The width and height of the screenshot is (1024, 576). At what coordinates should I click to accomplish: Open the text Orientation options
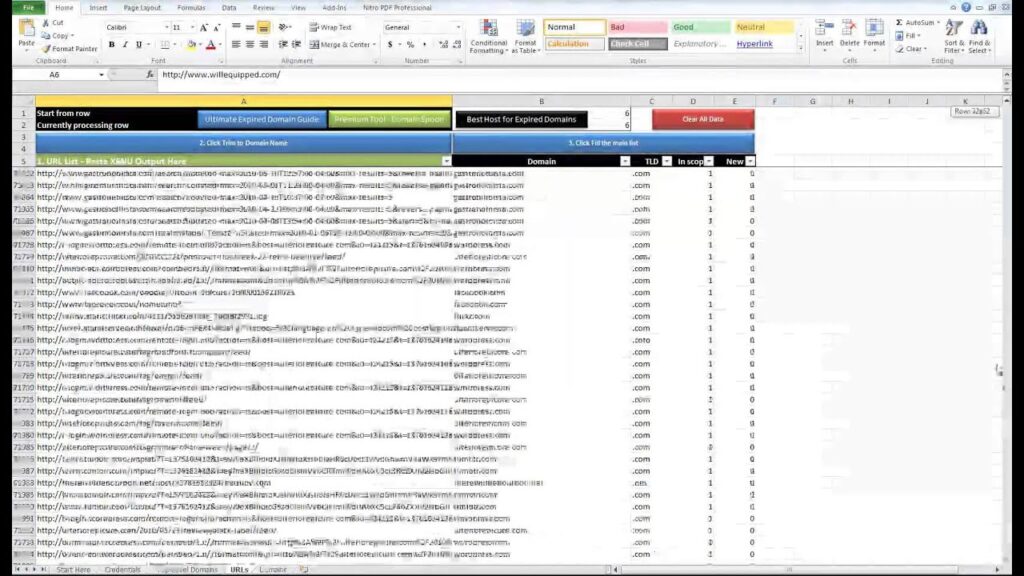pos(285,27)
